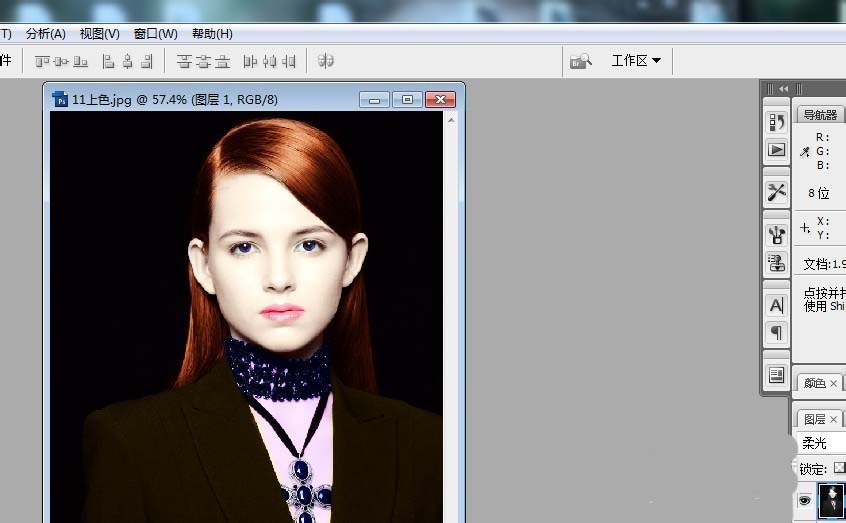
Task: Click the 文档 size readout in Info panel
Action: pos(824,264)
